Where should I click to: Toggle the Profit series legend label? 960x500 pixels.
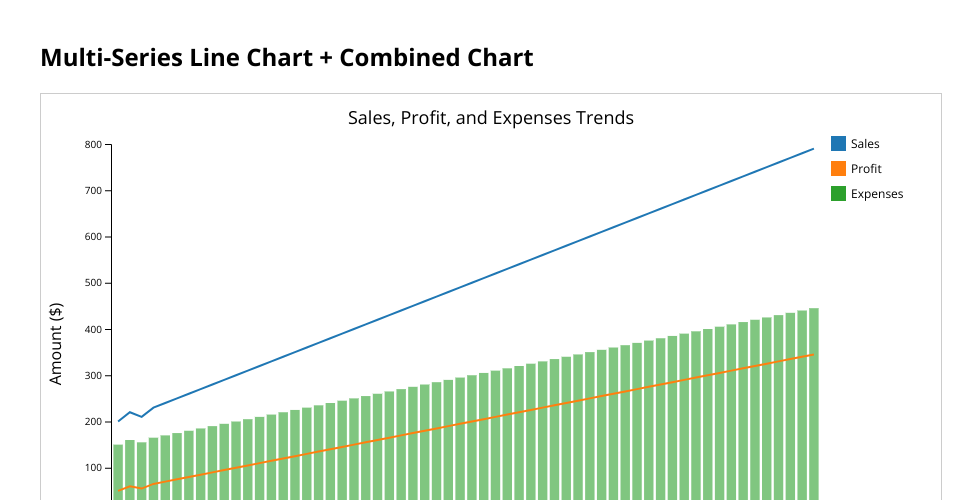[866, 169]
